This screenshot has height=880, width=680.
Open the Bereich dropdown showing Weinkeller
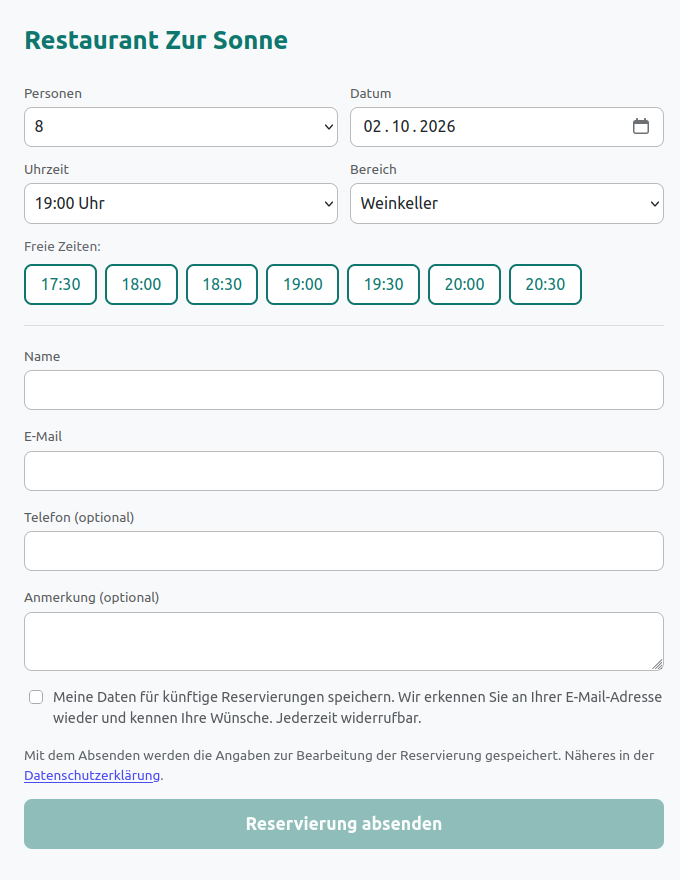click(x=507, y=203)
